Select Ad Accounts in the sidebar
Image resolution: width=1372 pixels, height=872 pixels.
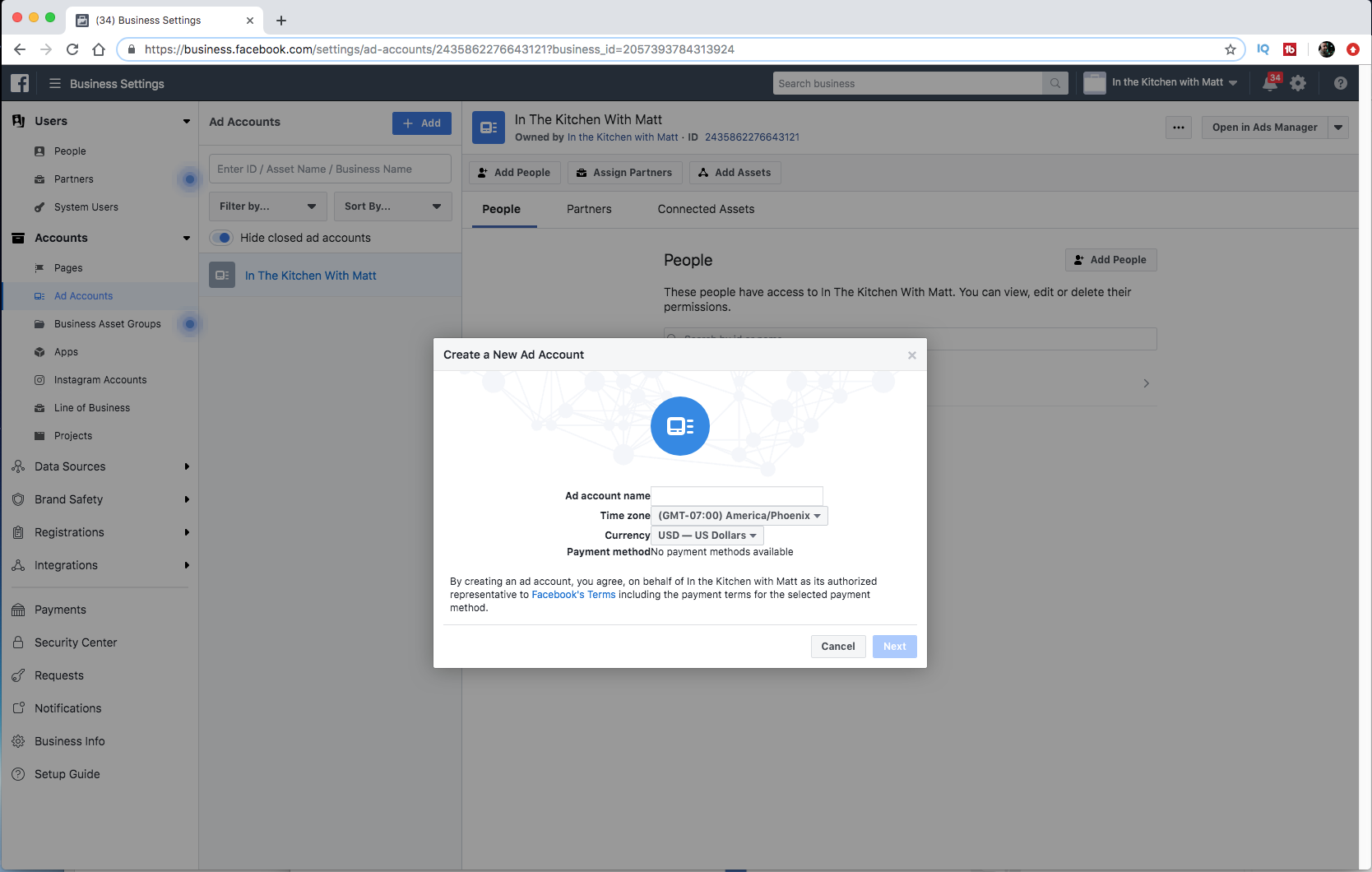point(83,296)
